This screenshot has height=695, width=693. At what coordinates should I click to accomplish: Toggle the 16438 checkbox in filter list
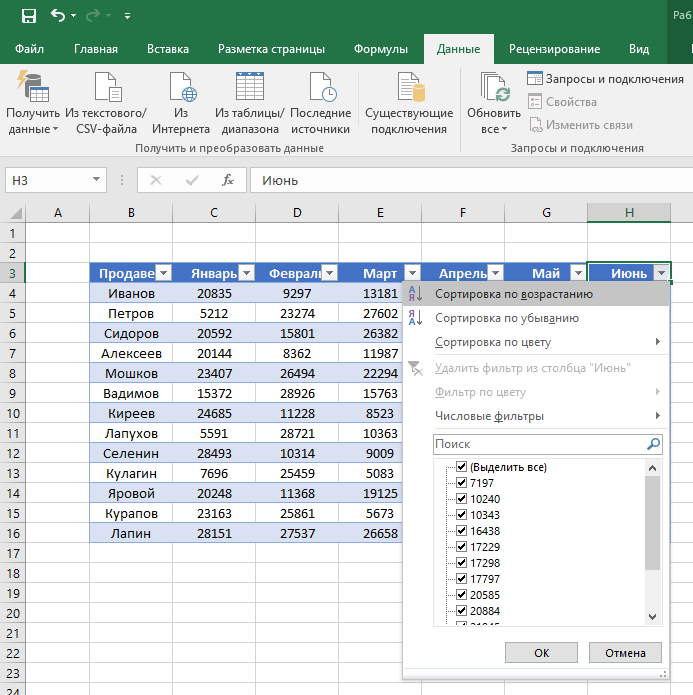point(462,531)
